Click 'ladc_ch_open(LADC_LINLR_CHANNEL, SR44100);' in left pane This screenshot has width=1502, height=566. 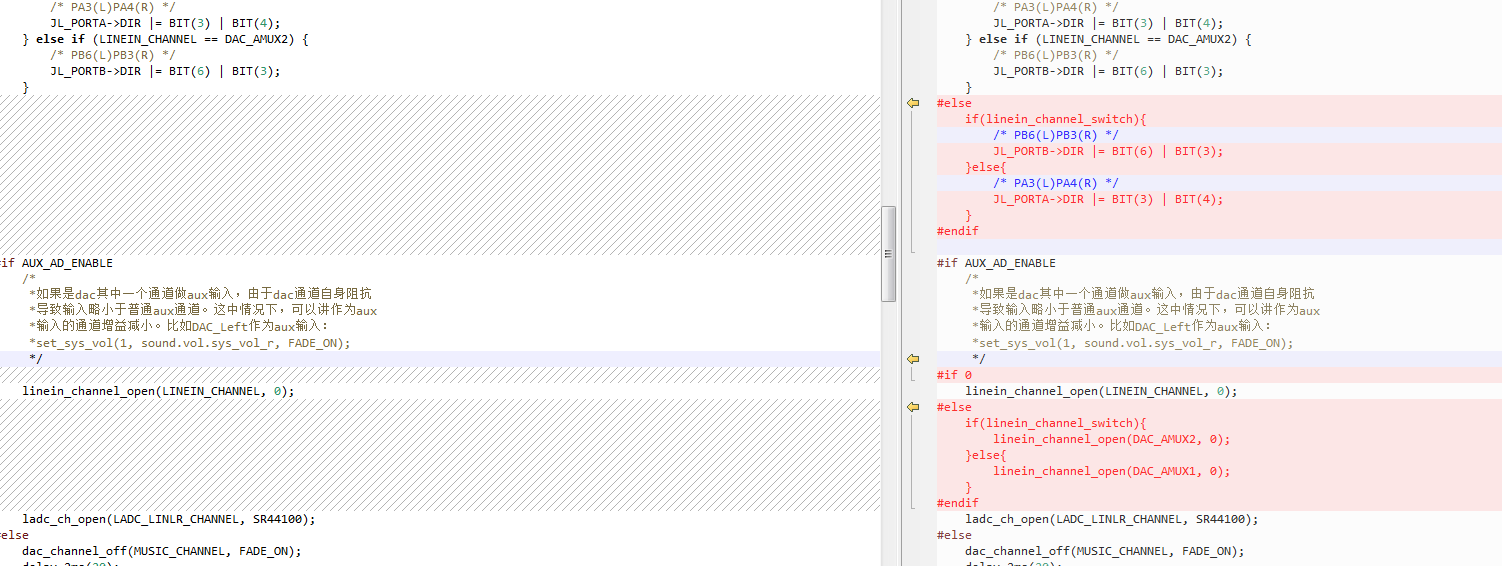(169, 519)
